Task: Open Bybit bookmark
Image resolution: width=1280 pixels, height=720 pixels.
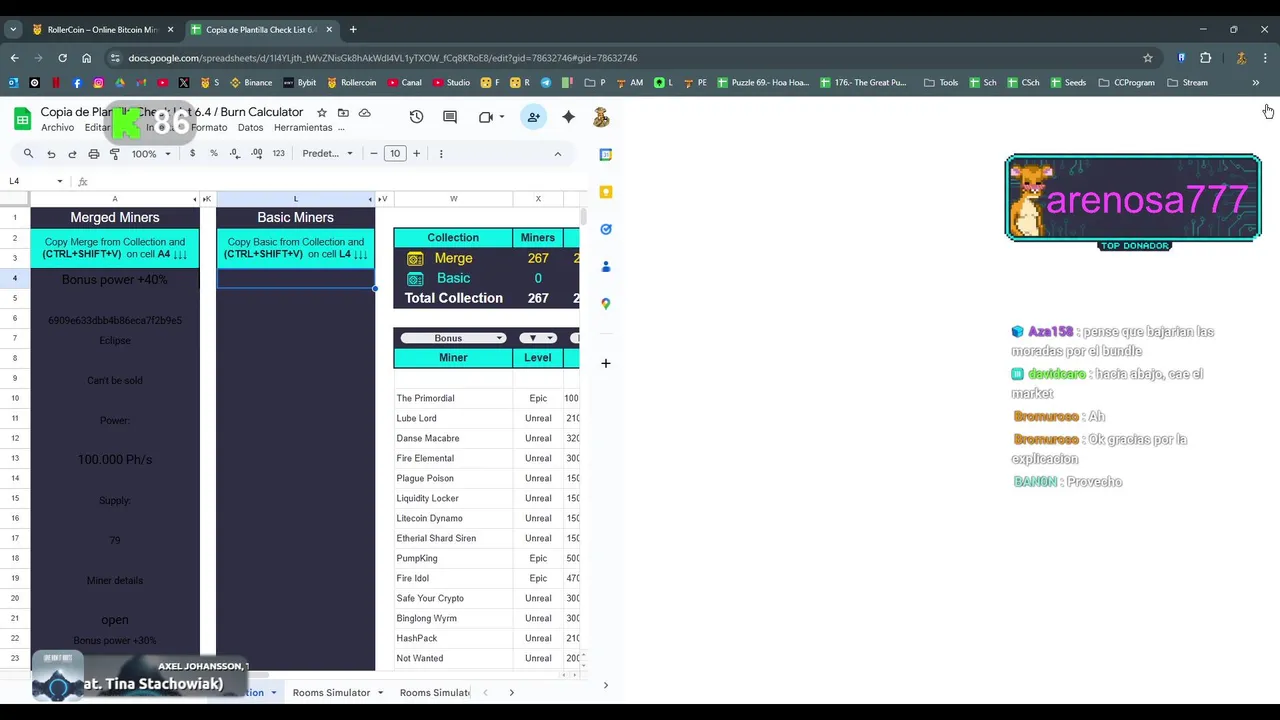Action: click(299, 83)
